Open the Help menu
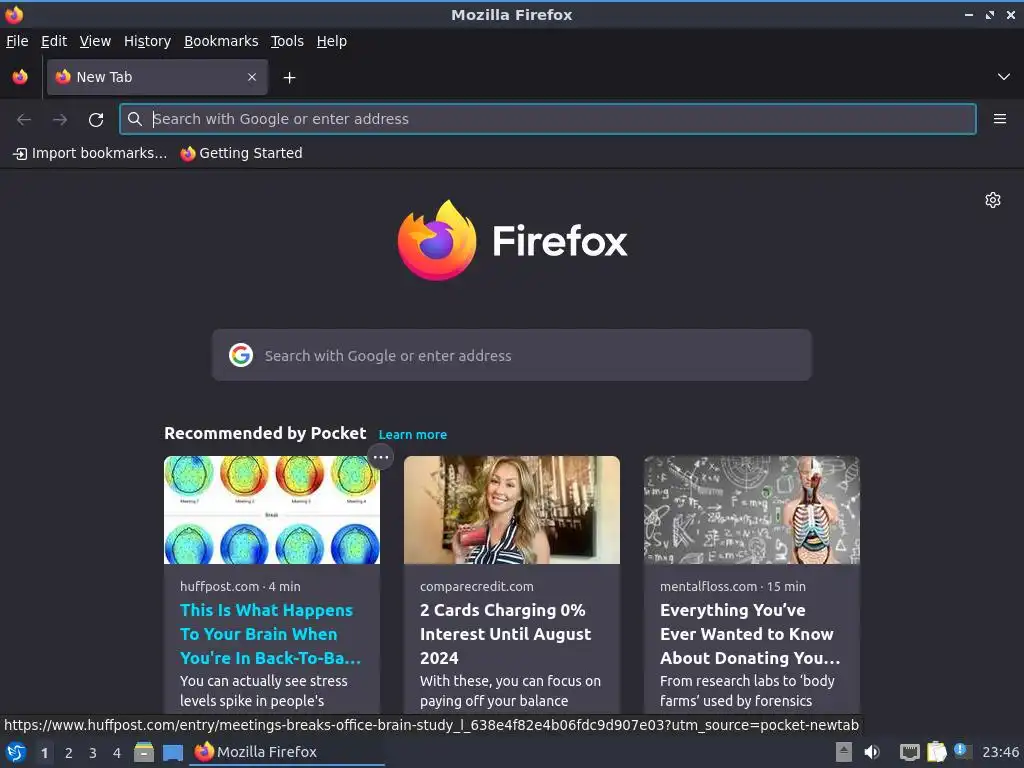Viewport: 1024px width, 768px height. click(x=332, y=41)
